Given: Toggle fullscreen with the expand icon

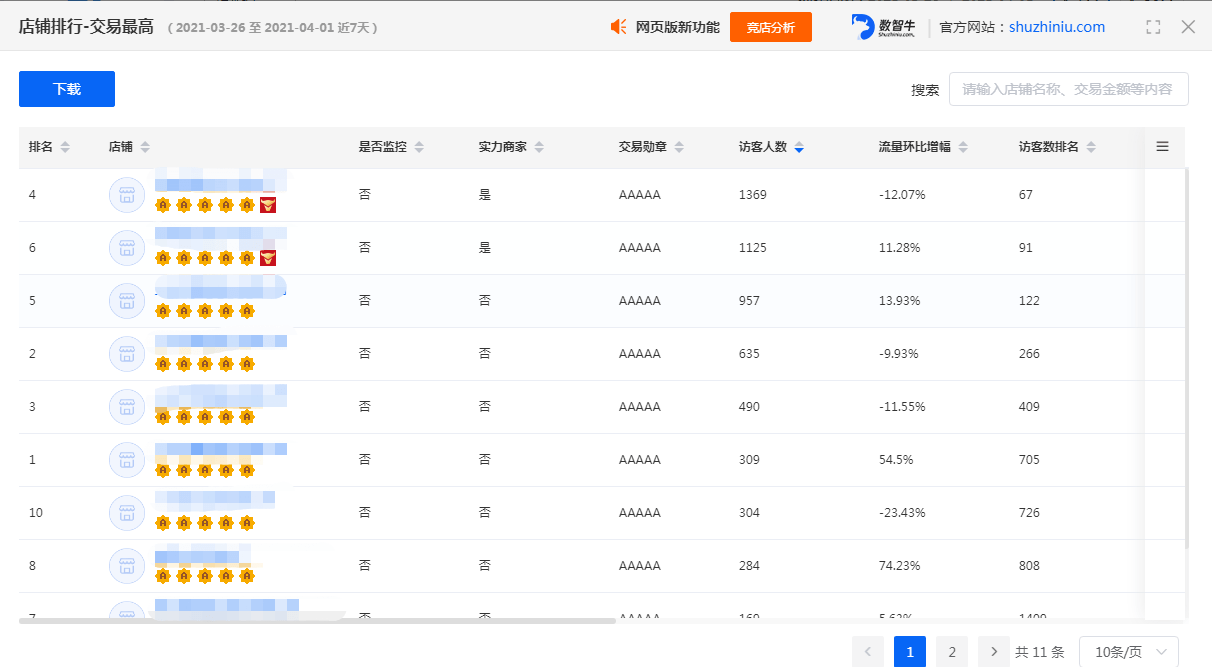Looking at the screenshot, I should (x=1153, y=27).
